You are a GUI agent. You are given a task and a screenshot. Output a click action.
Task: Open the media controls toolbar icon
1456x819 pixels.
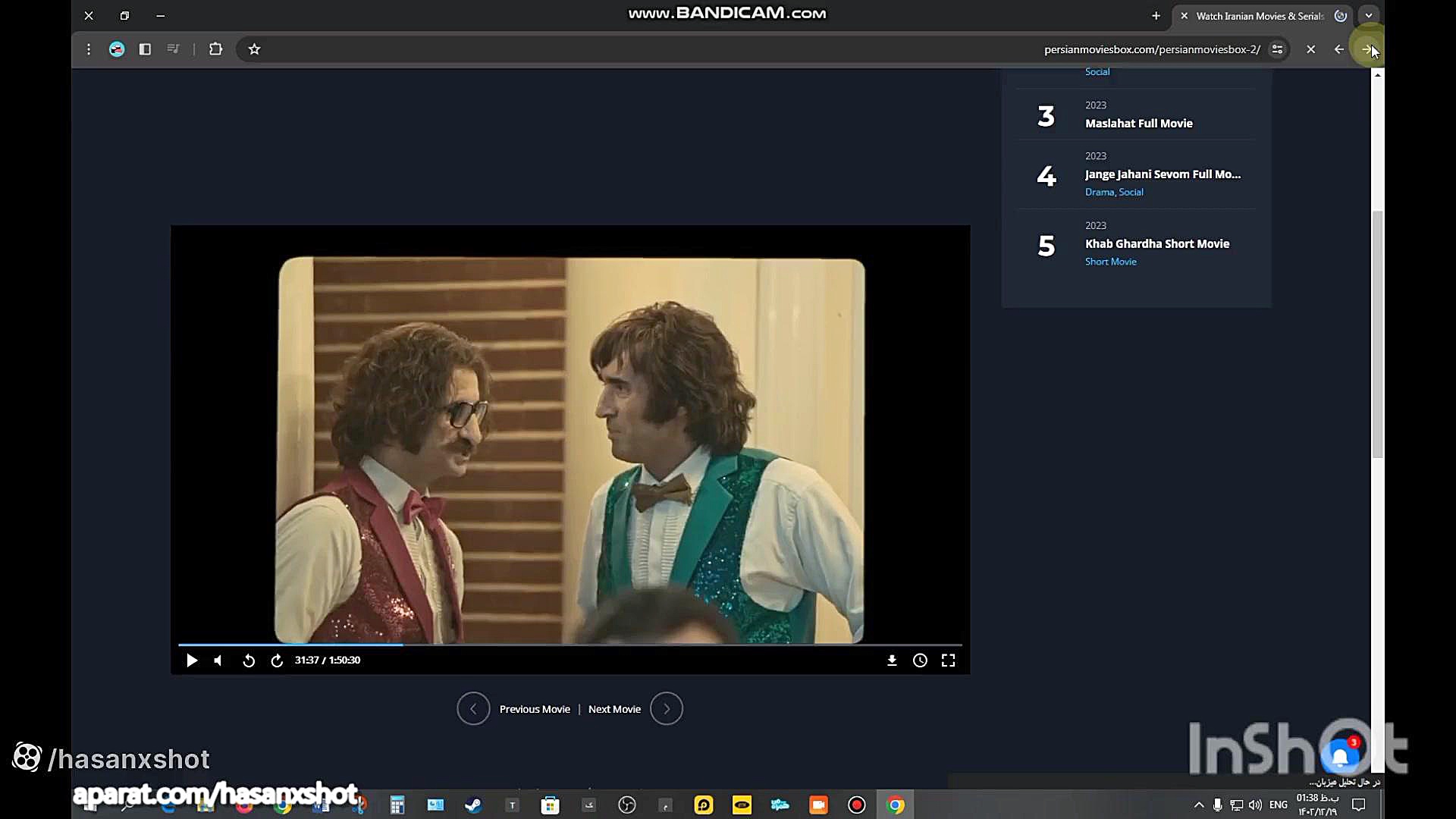tap(174, 49)
